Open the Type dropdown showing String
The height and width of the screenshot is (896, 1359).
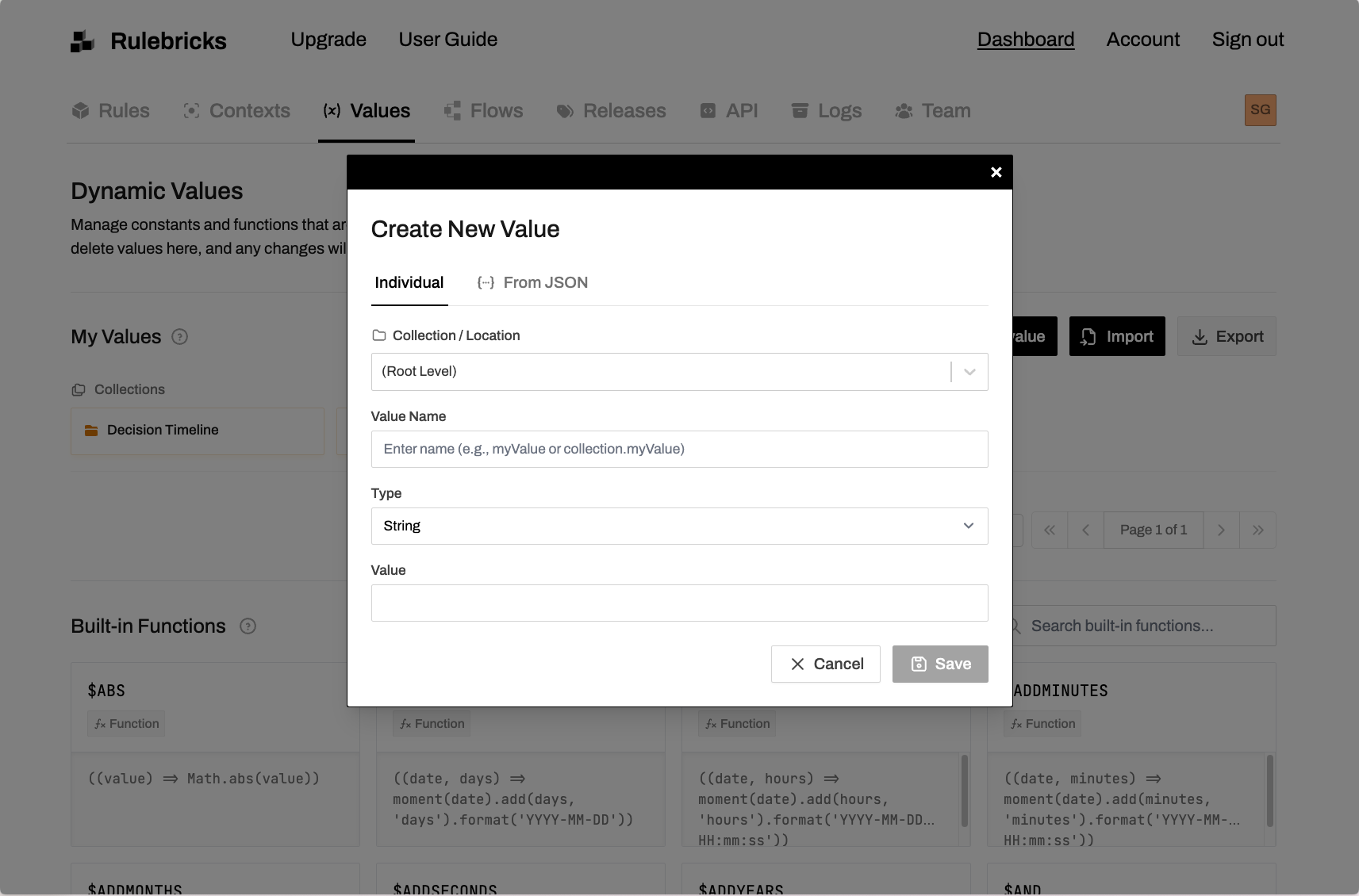[967, 526]
